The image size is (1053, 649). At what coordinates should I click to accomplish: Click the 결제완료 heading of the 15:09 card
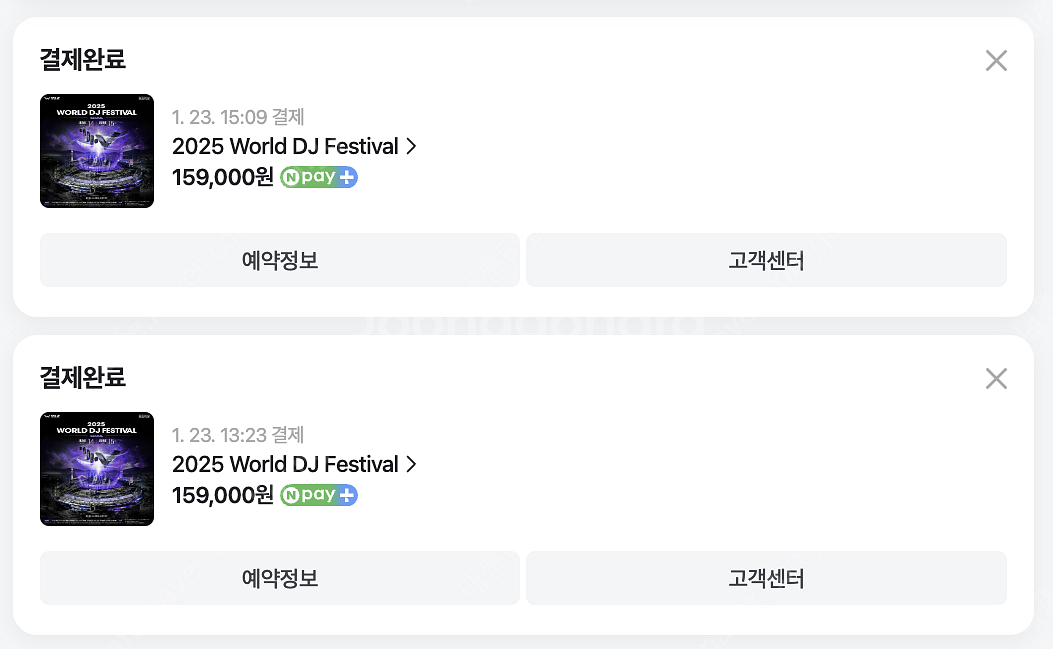83,59
